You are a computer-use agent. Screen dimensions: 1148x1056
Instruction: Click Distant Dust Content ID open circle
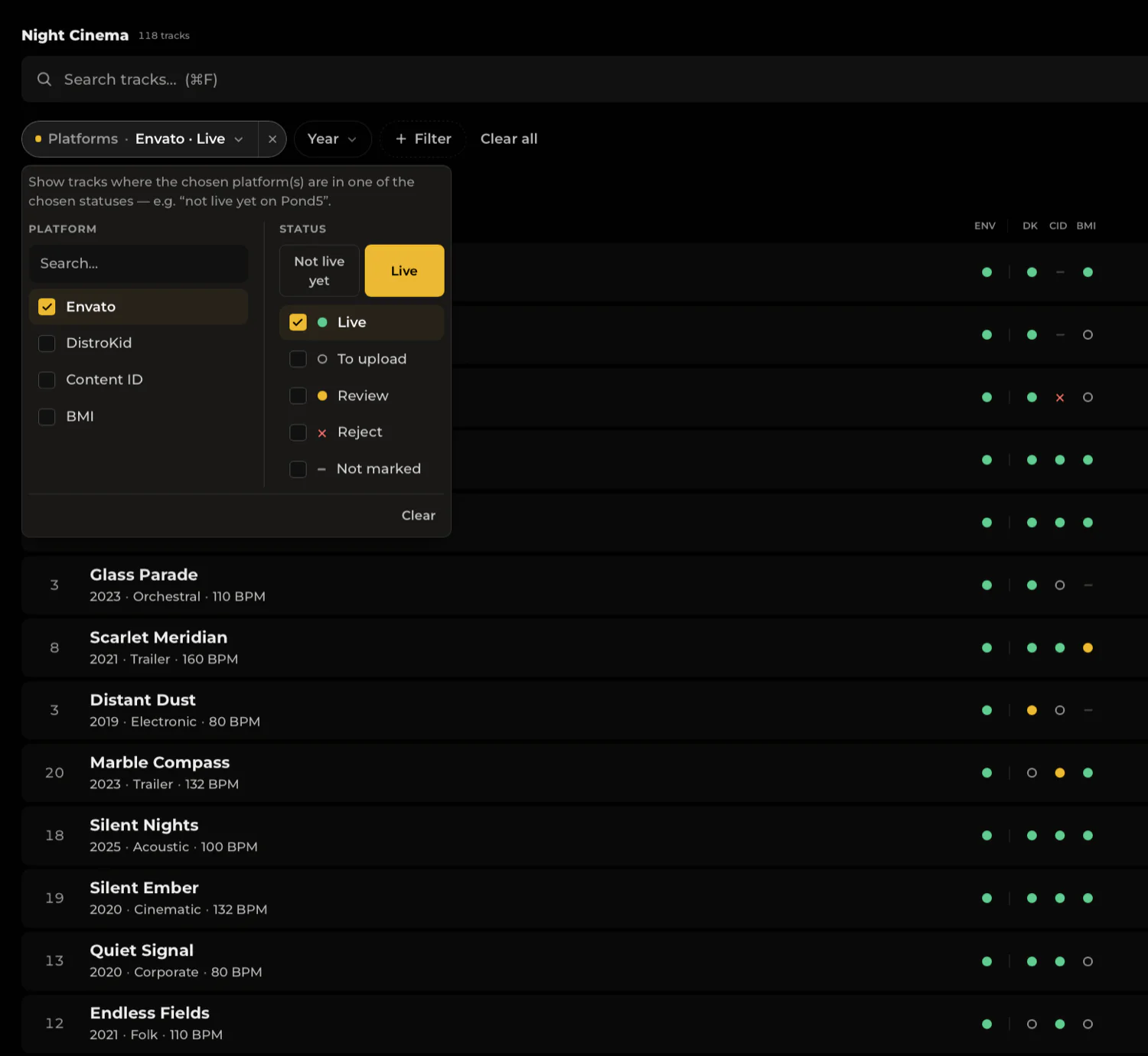coord(1060,710)
